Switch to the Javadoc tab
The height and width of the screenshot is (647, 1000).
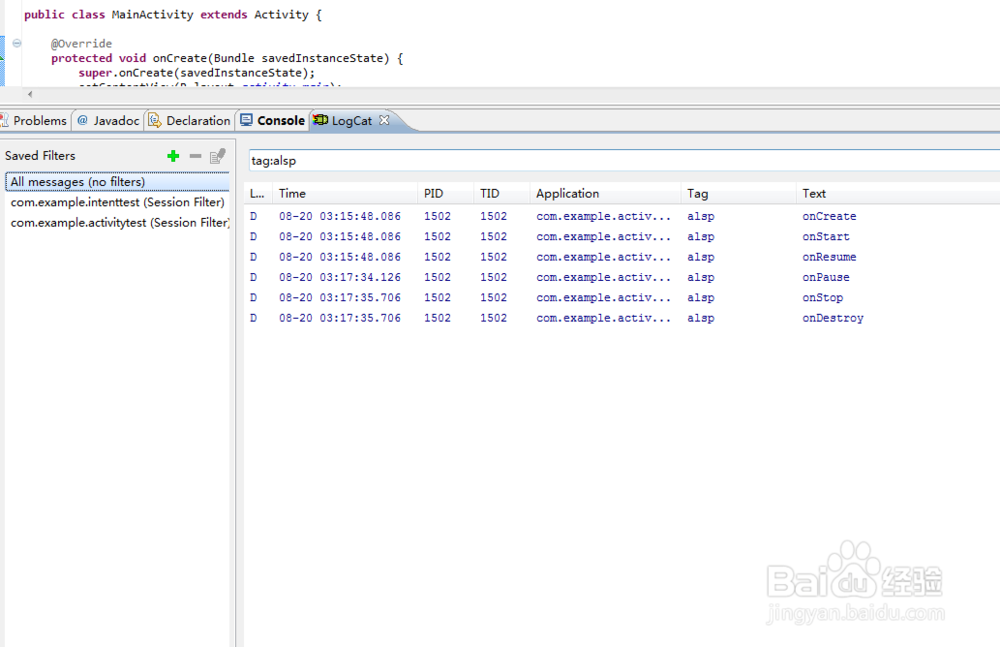click(x=108, y=121)
